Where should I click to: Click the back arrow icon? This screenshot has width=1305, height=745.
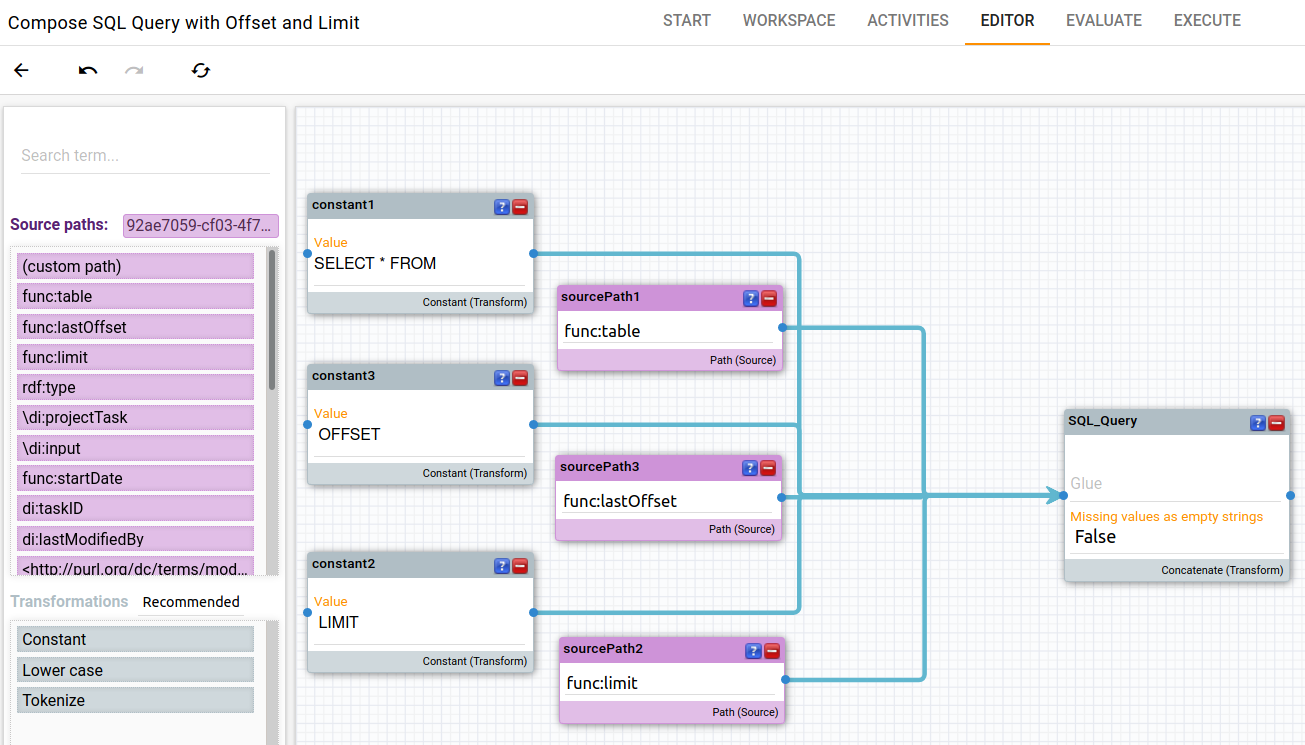click(21, 70)
